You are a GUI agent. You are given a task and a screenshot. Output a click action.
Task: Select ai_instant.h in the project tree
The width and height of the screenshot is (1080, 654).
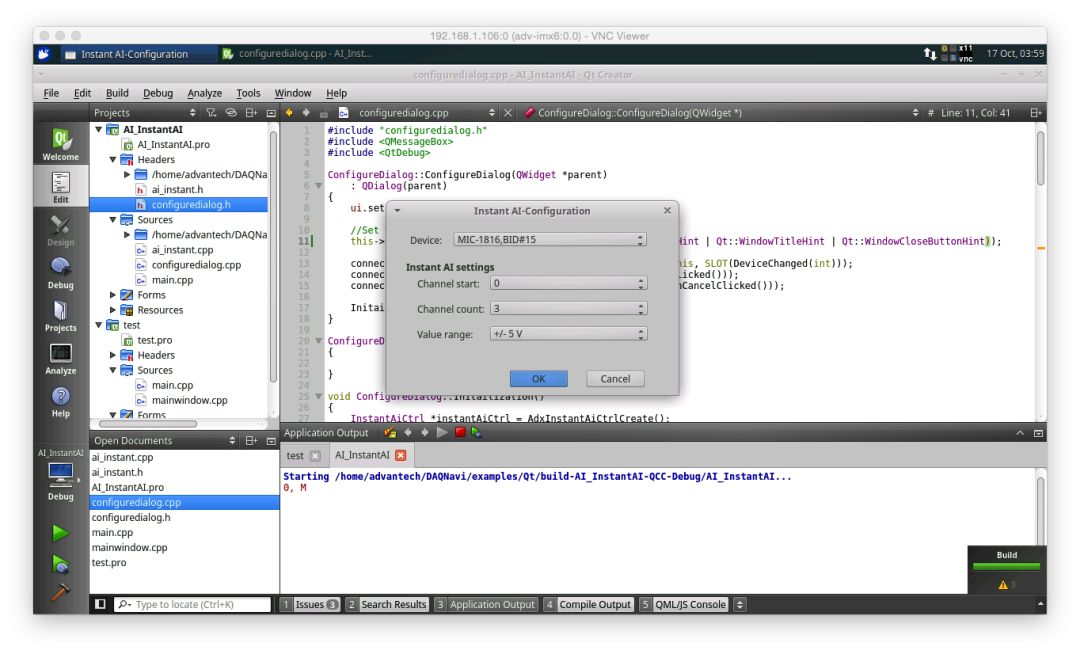click(x=177, y=189)
